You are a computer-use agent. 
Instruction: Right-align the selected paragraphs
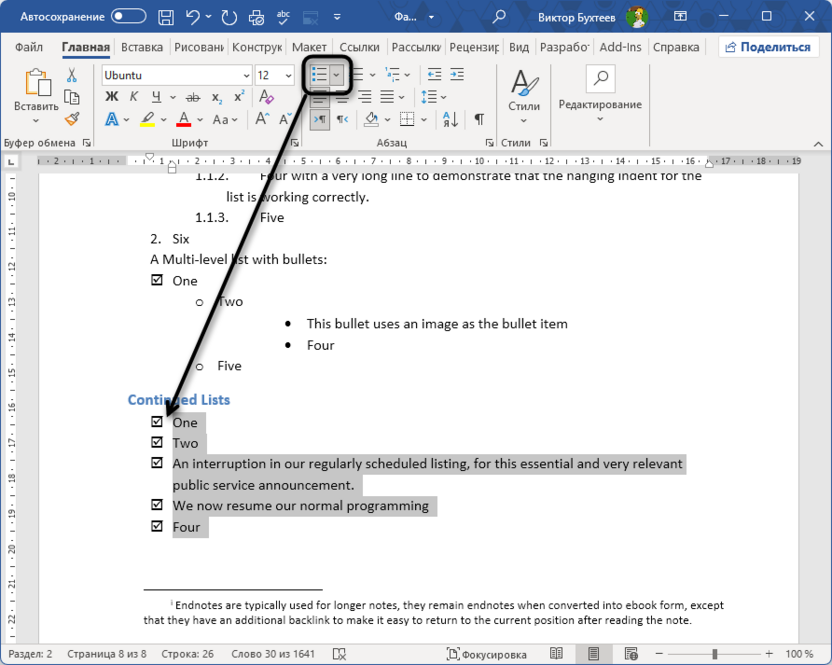[365, 97]
